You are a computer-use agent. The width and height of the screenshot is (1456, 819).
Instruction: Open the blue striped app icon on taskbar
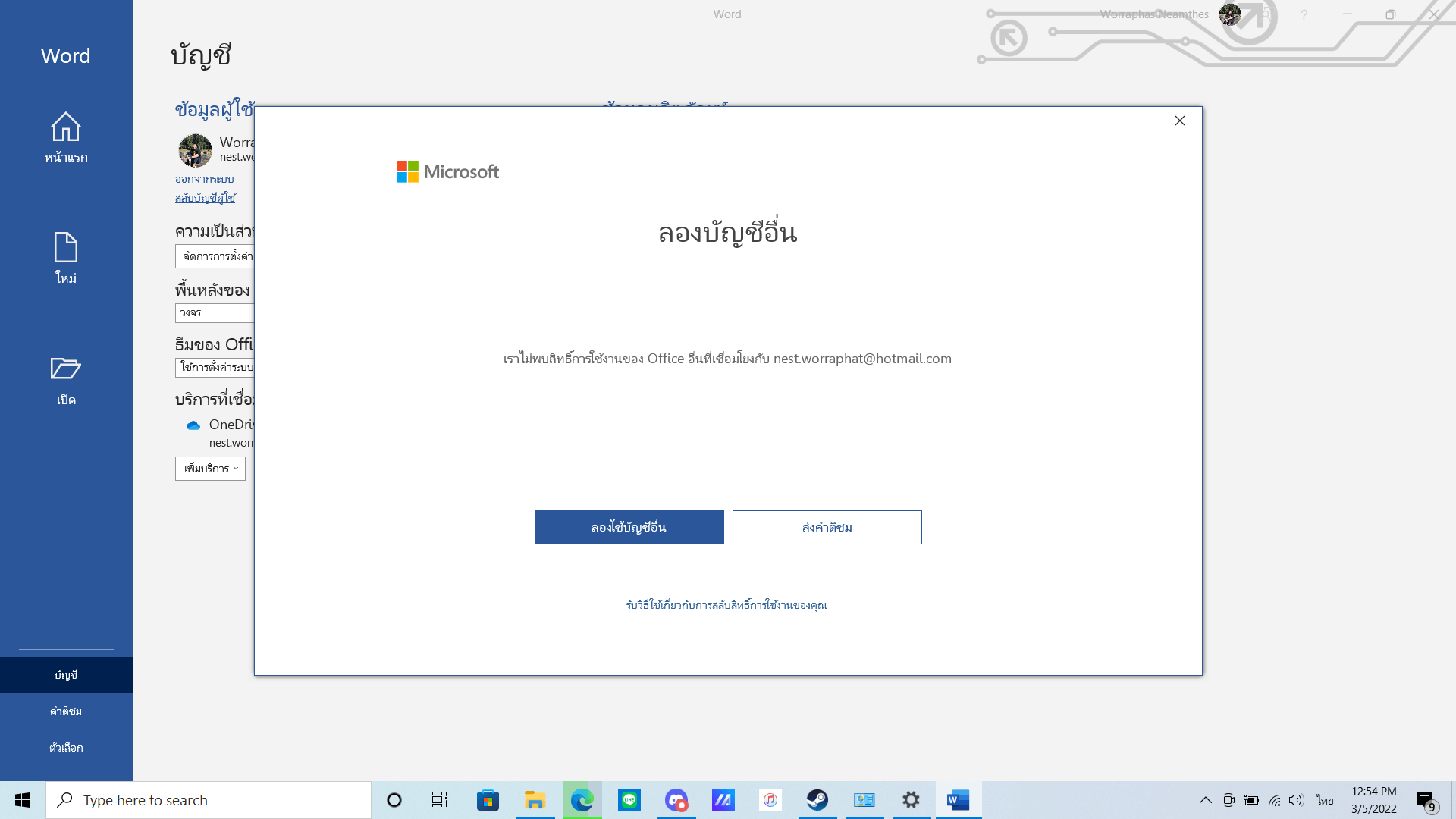pyautogui.click(x=723, y=800)
